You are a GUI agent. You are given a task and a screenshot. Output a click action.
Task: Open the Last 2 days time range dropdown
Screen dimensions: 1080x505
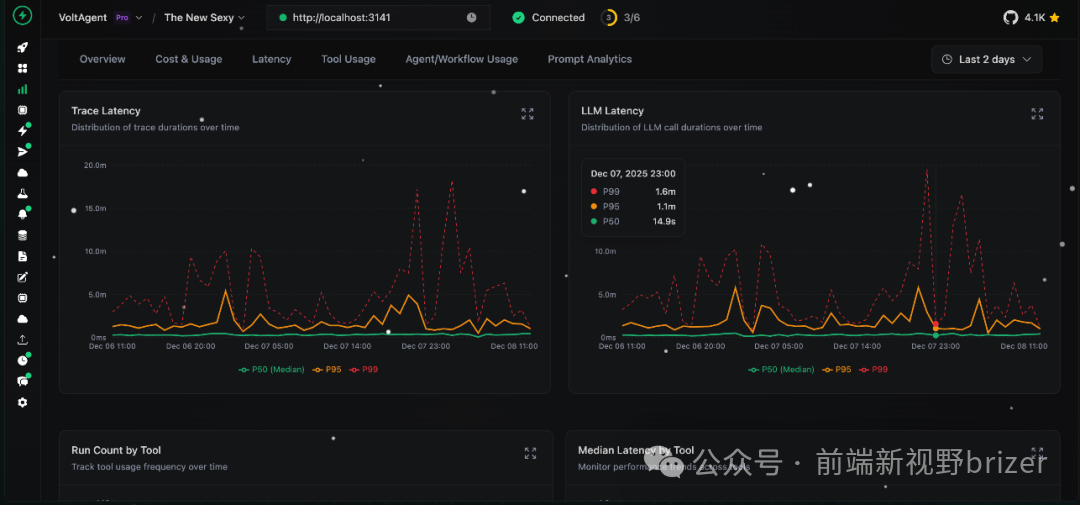pos(986,60)
